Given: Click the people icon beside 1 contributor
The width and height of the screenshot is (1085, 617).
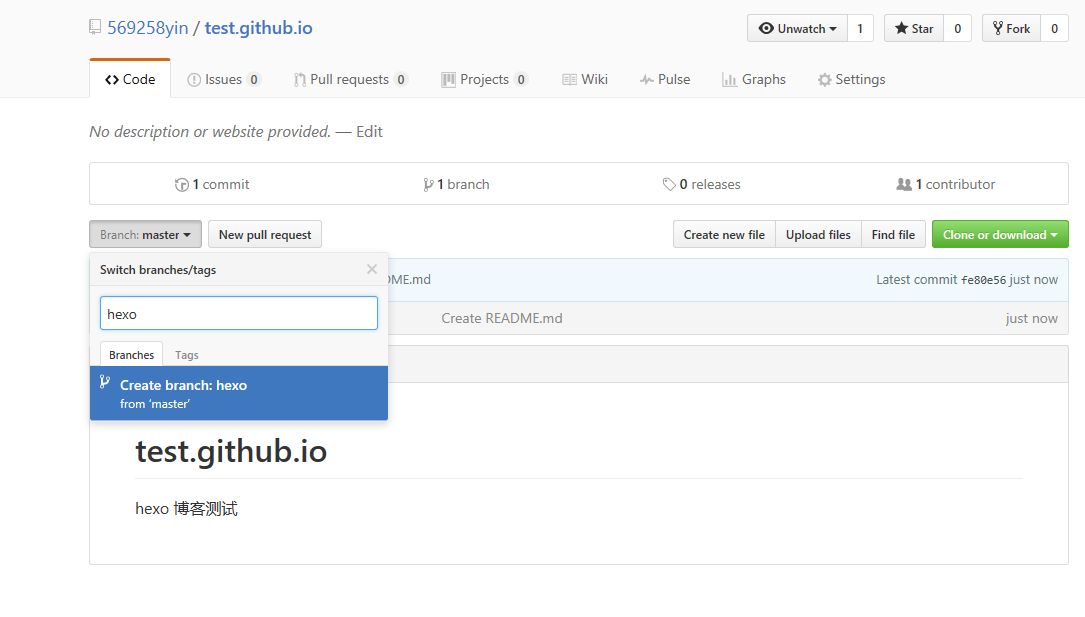Looking at the screenshot, I should point(904,185).
